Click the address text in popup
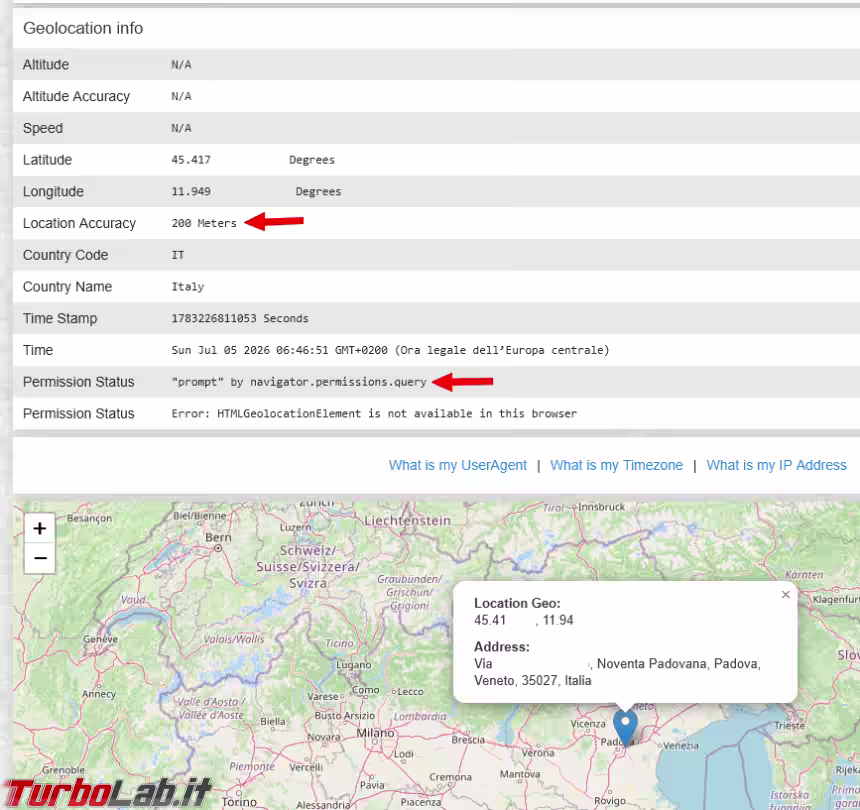This screenshot has width=860, height=810. point(617,672)
